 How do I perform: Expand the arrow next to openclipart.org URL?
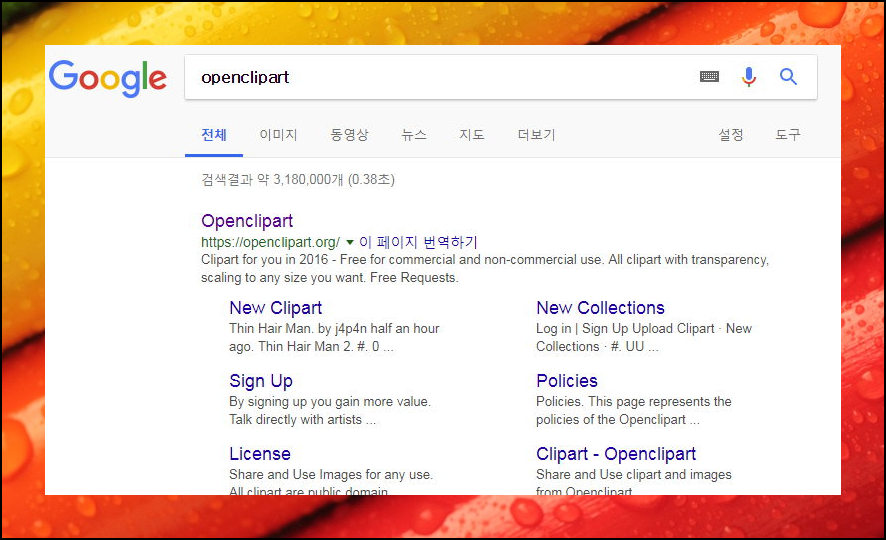pyautogui.click(x=350, y=242)
